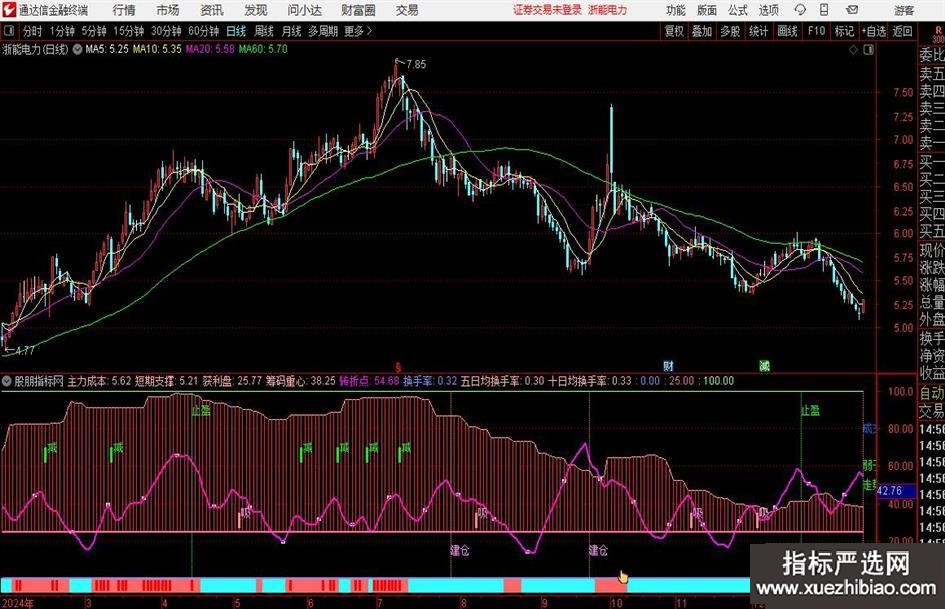Open the mail envelope icon
The width and height of the screenshot is (945, 609).
click(852, 10)
